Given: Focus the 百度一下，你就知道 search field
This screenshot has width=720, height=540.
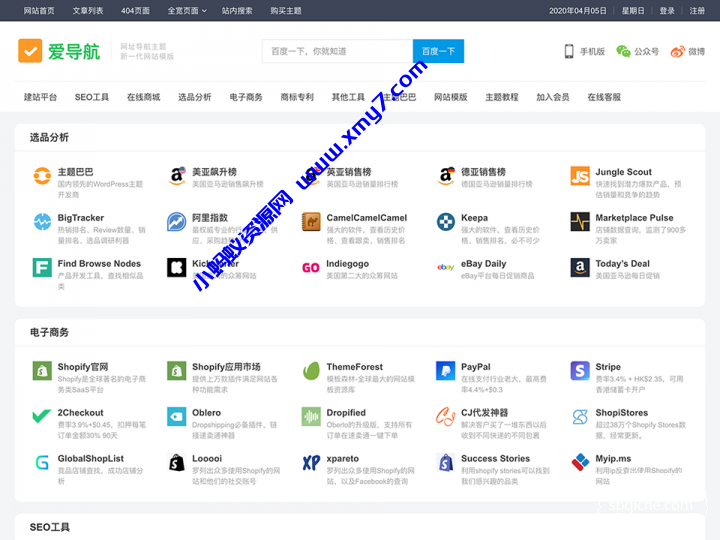Looking at the screenshot, I should [x=338, y=51].
